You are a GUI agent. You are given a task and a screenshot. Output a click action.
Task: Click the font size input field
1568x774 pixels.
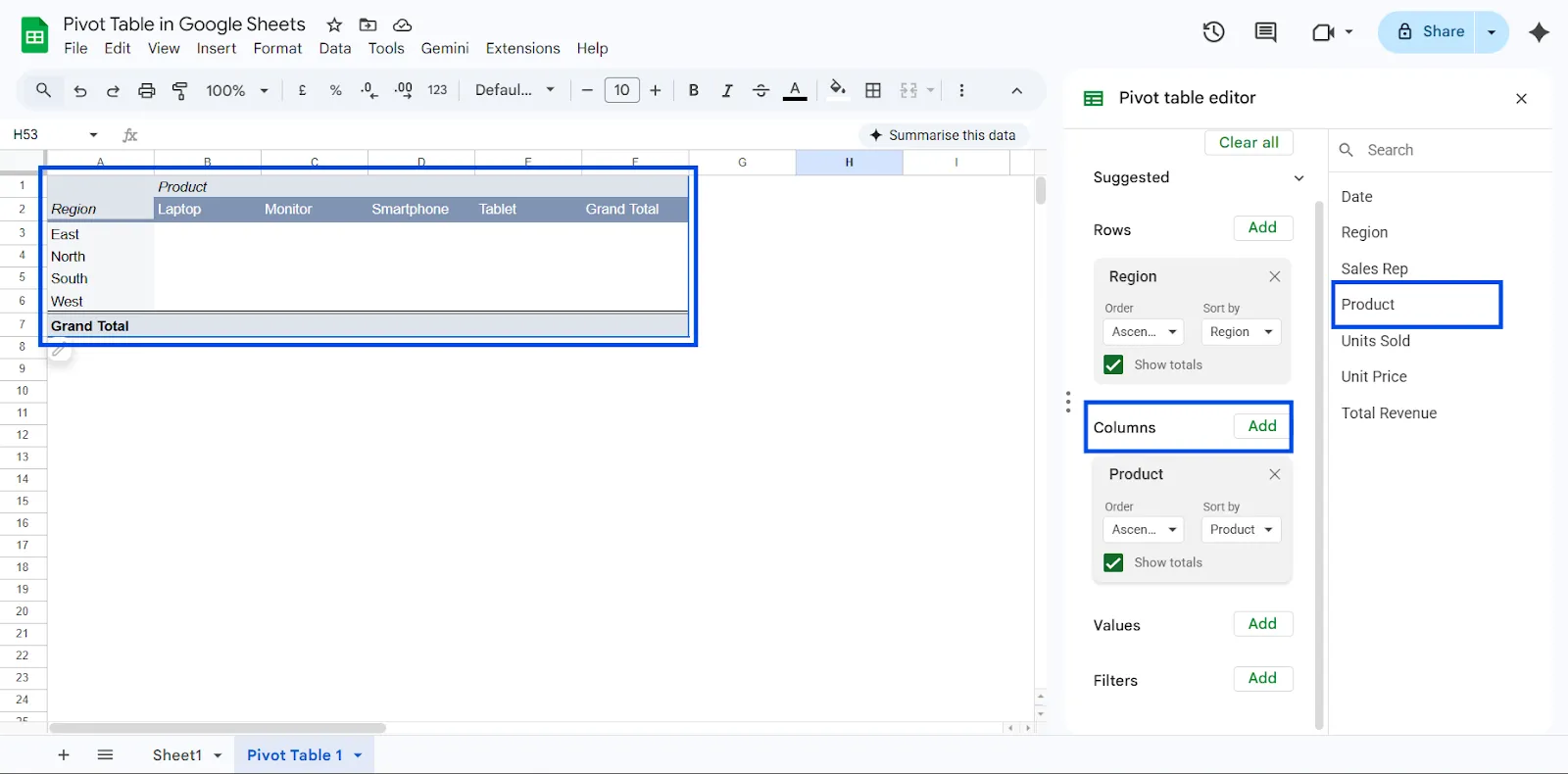point(621,90)
